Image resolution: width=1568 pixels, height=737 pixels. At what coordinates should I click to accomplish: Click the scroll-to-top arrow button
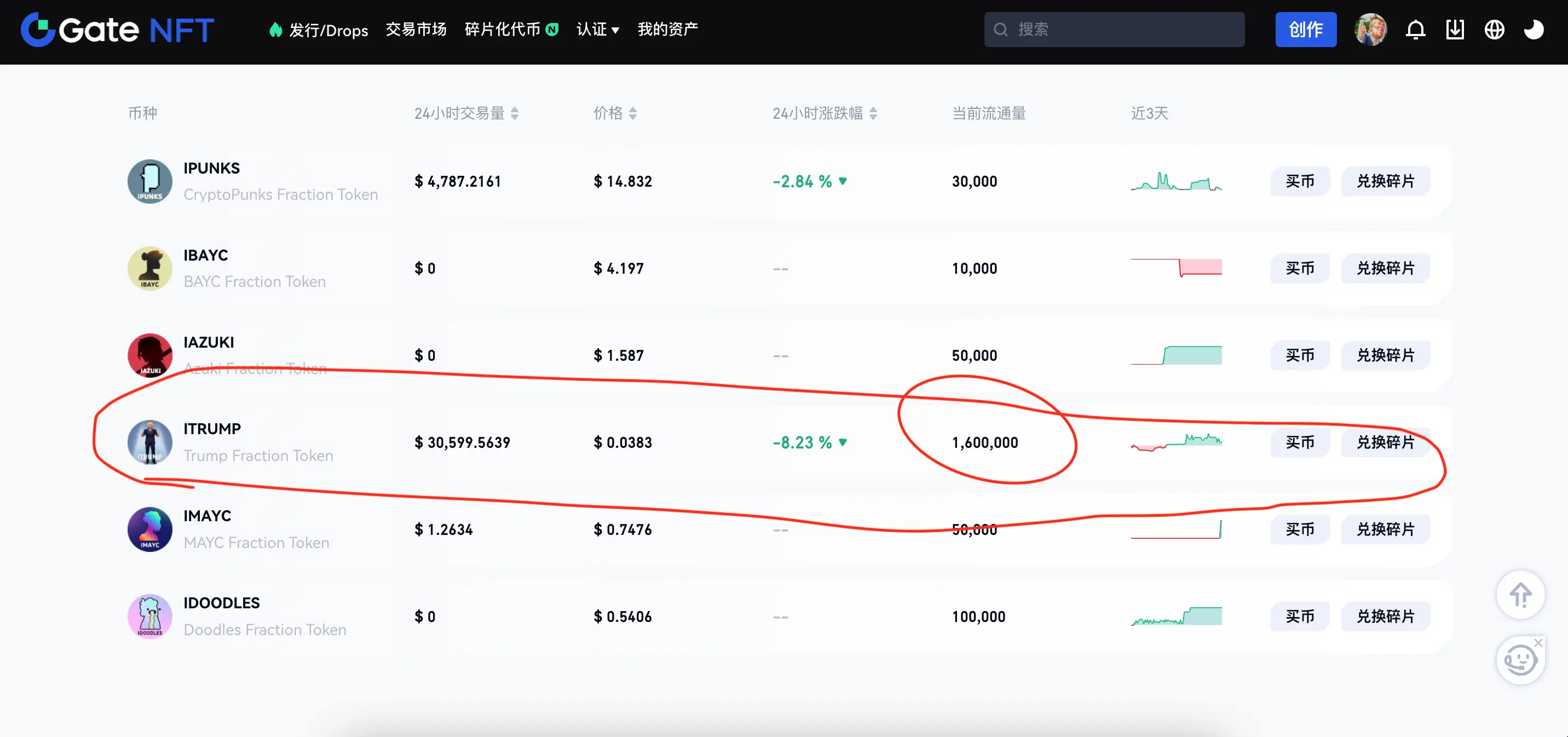(1520, 595)
